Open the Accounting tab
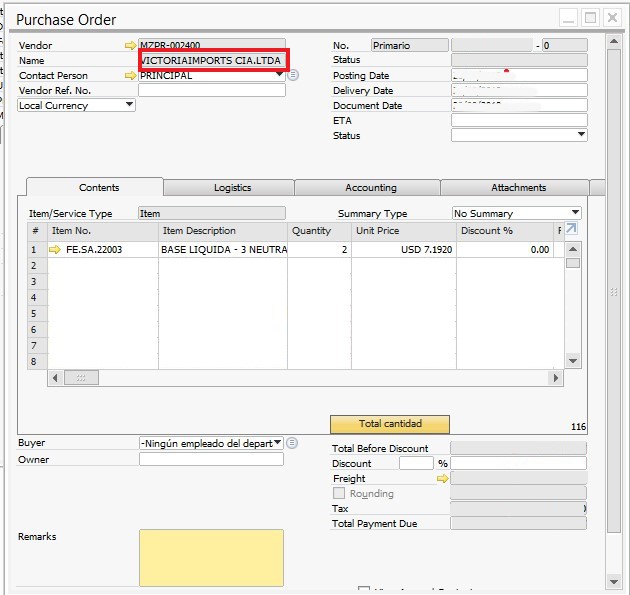The width and height of the screenshot is (630, 595). tap(370, 188)
